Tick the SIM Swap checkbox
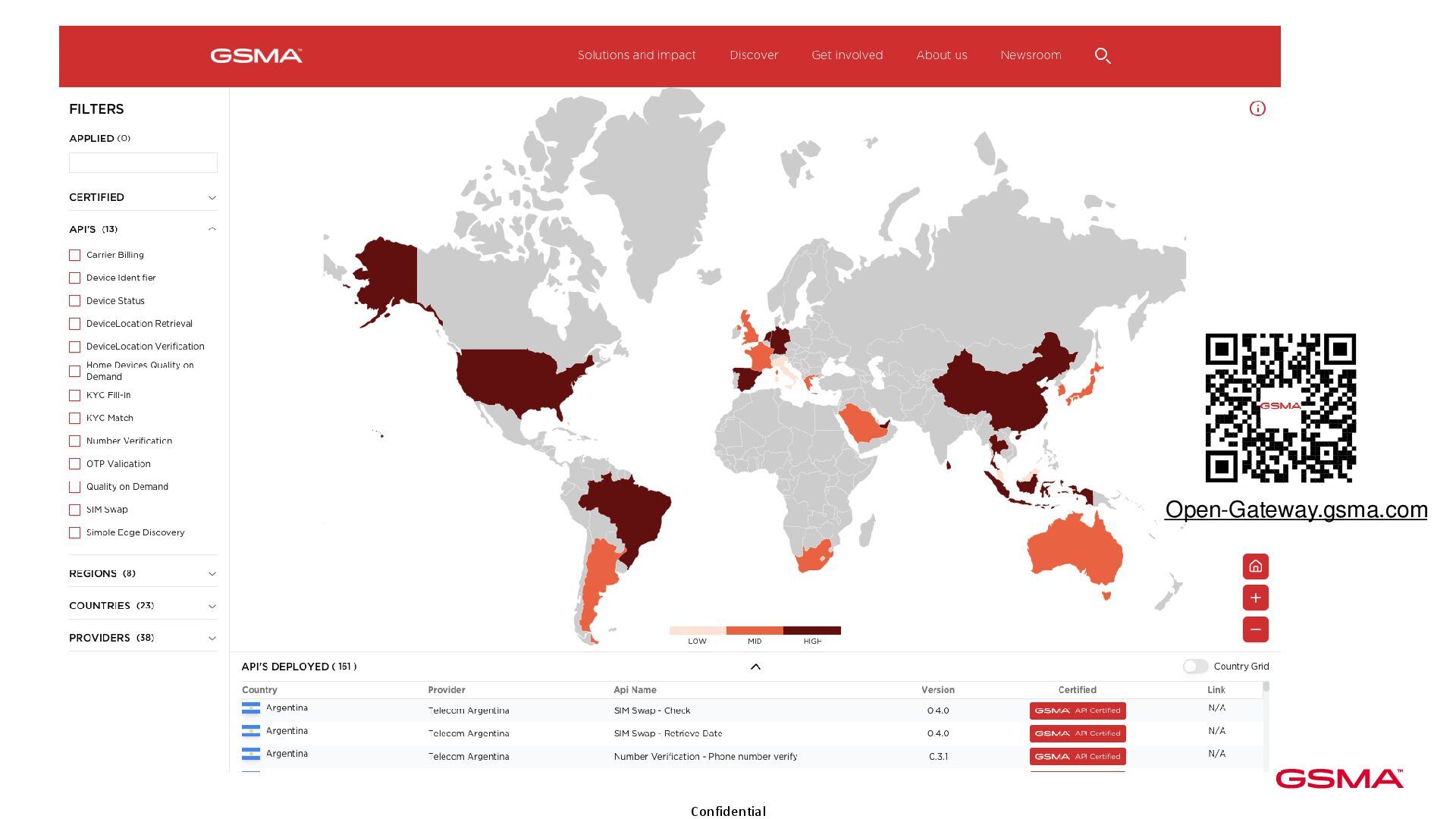The height and width of the screenshot is (819, 1456). click(75, 510)
